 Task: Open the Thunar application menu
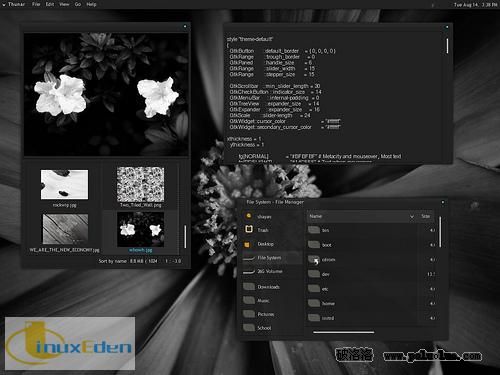point(14,4)
